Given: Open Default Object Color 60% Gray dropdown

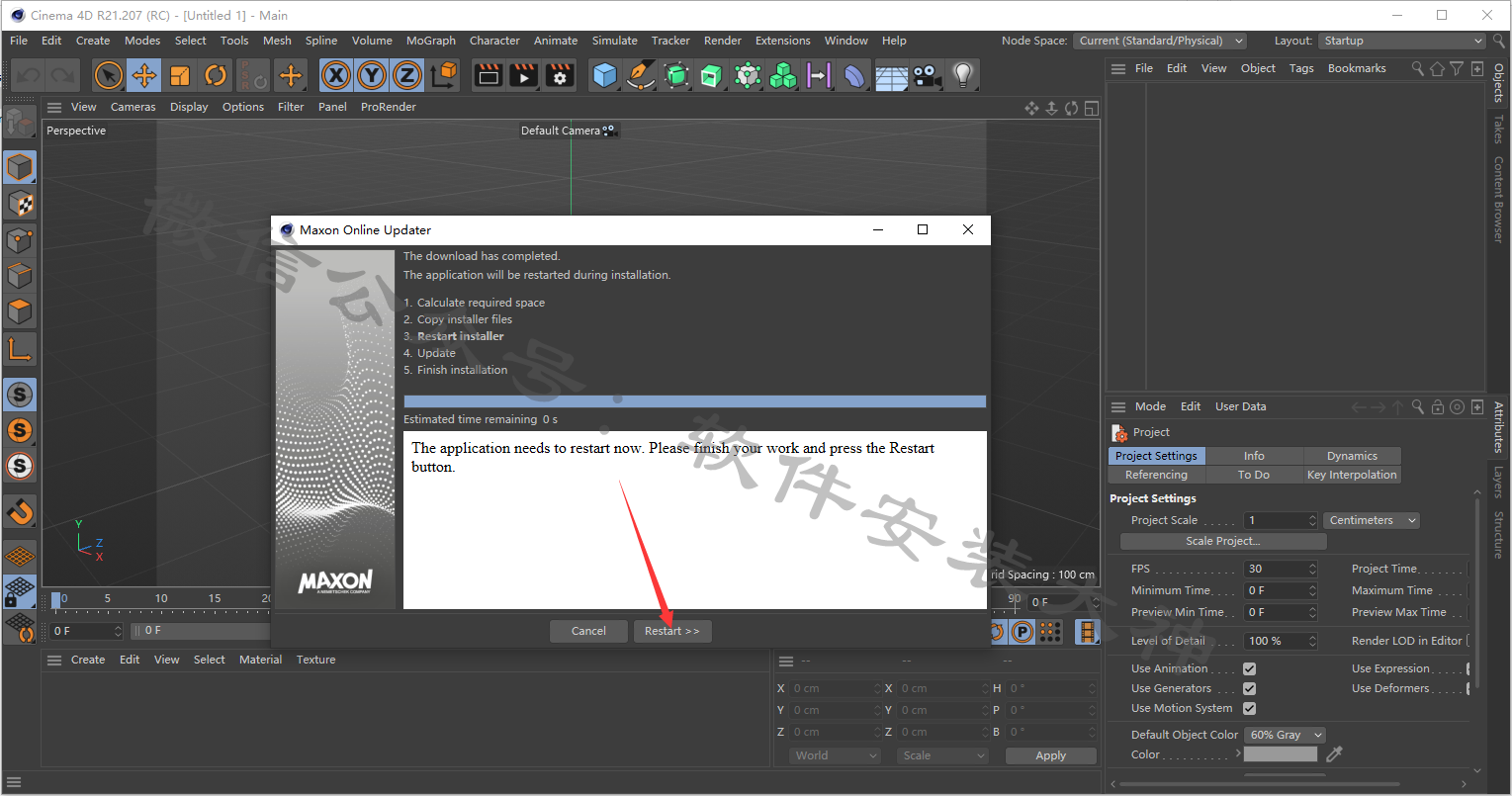Looking at the screenshot, I should click(1285, 735).
